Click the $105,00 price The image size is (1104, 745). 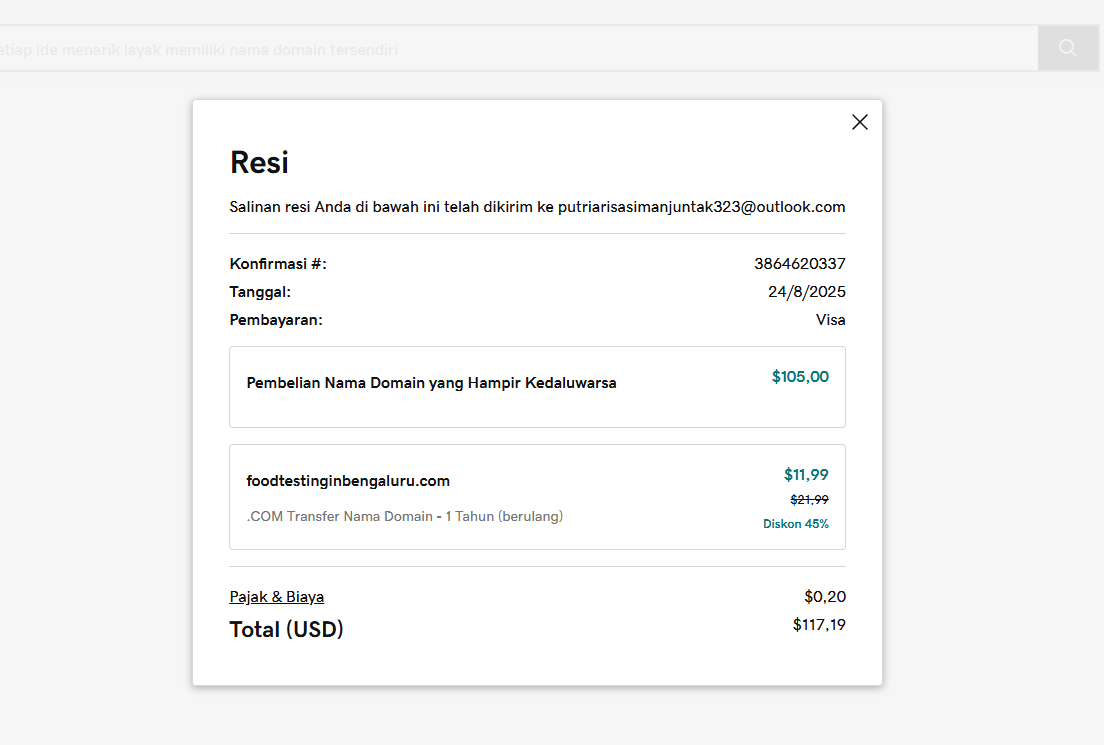[800, 377]
